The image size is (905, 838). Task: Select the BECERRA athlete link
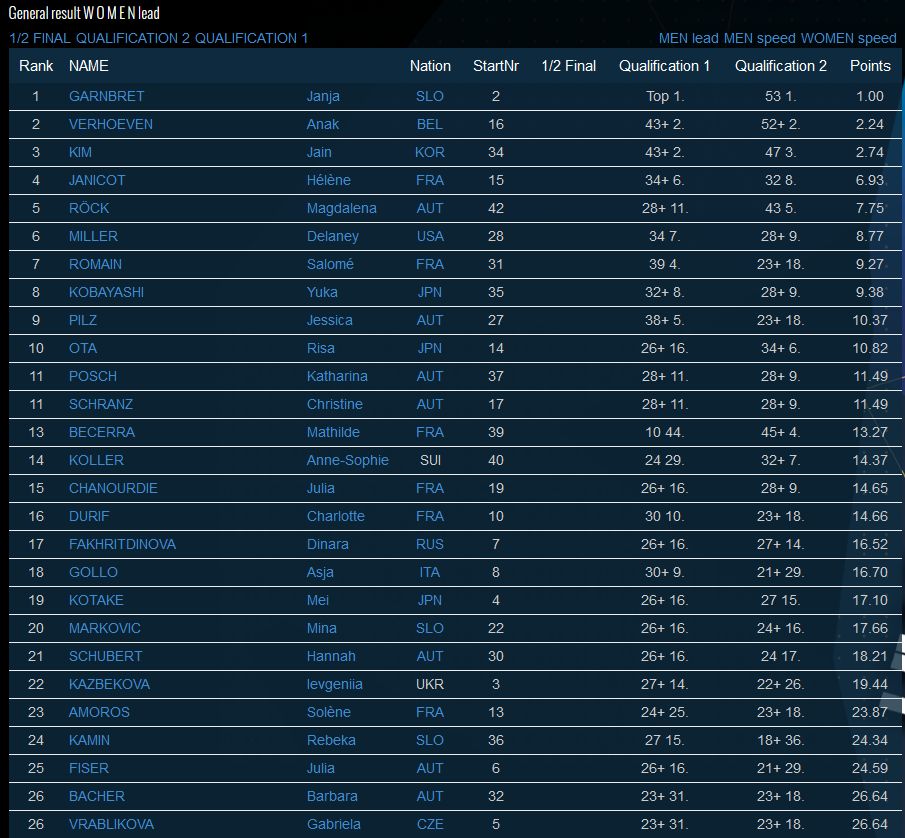(x=102, y=432)
